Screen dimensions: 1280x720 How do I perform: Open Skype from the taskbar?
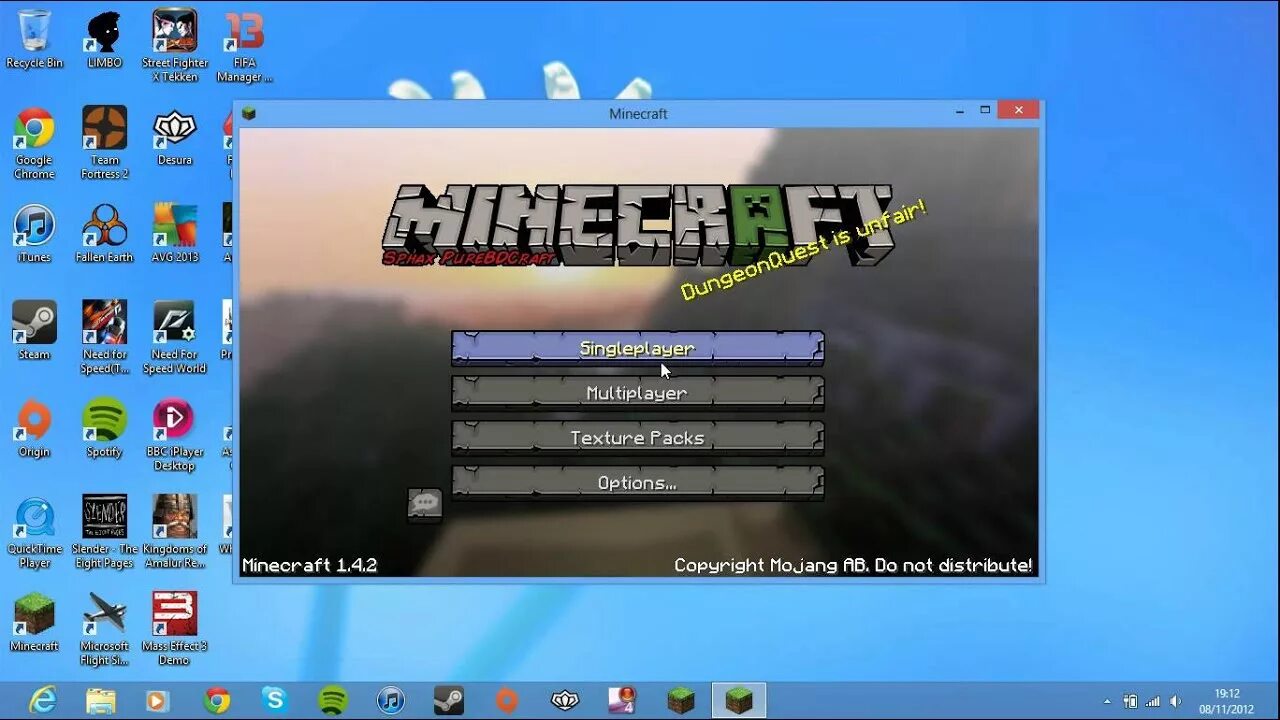pos(274,700)
